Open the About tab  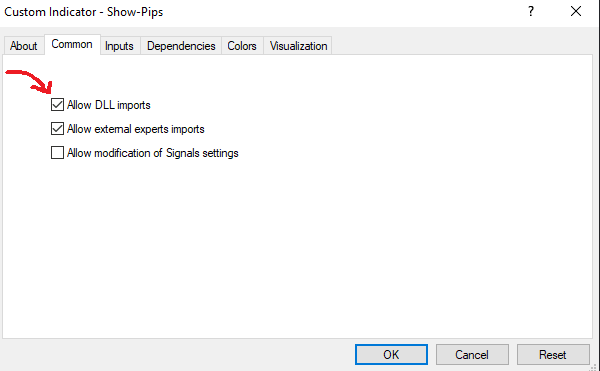tap(24, 46)
